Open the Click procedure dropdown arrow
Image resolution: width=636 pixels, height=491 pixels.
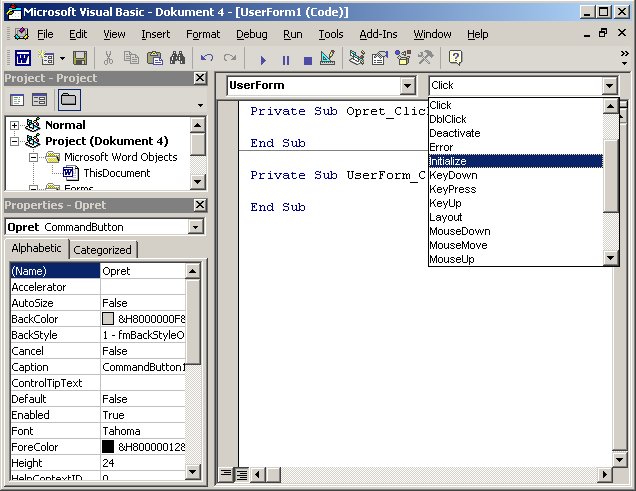609,86
